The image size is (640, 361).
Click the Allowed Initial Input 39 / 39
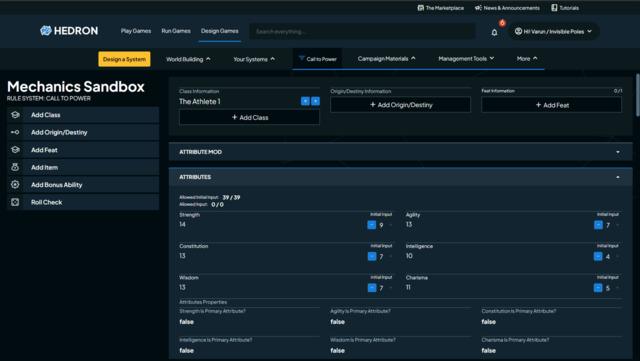(x=231, y=197)
